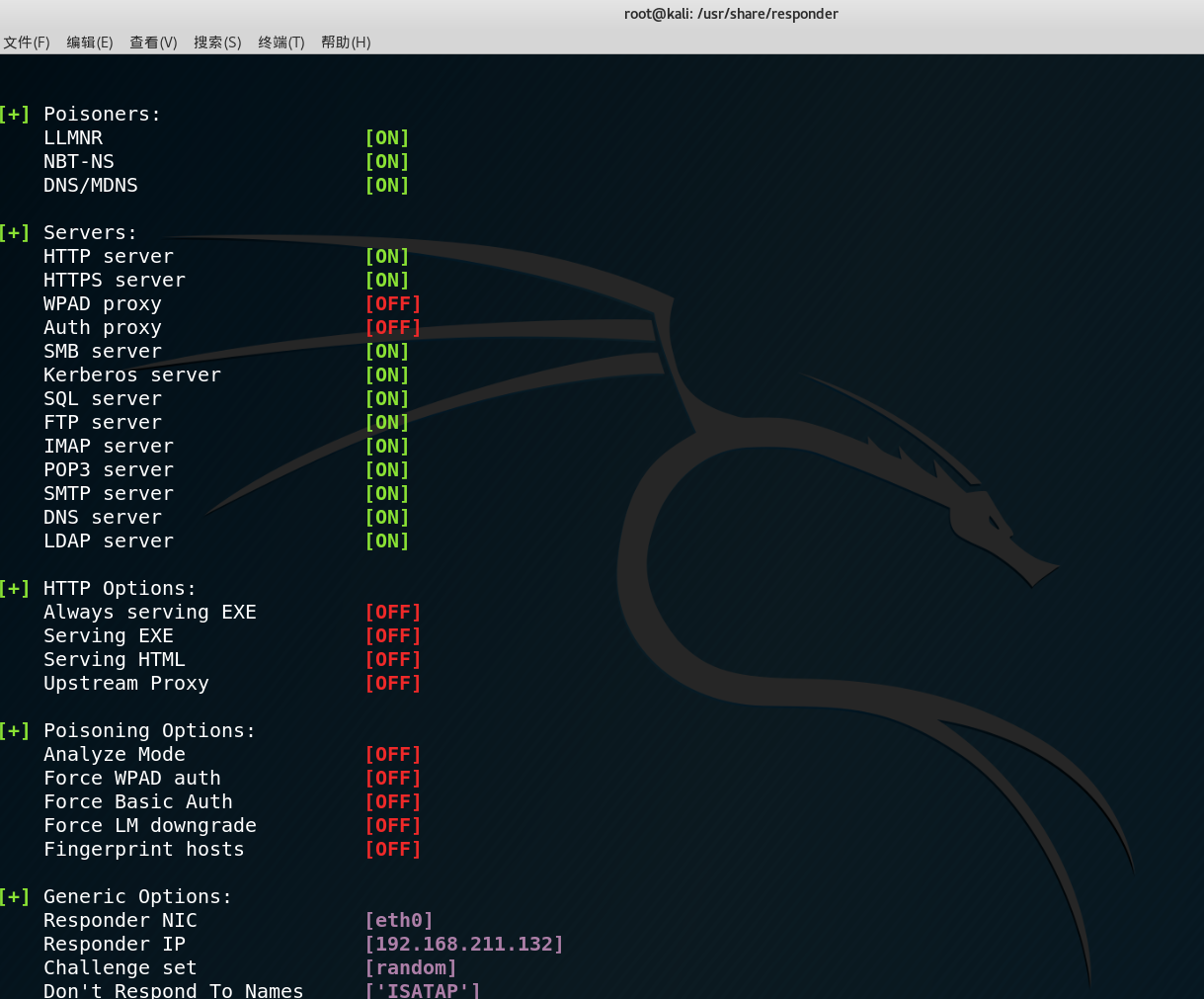Viewport: 1204px width, 999px height.
Task: Click [OFF] beside Always serving EXE
Action: click(393, 613)
